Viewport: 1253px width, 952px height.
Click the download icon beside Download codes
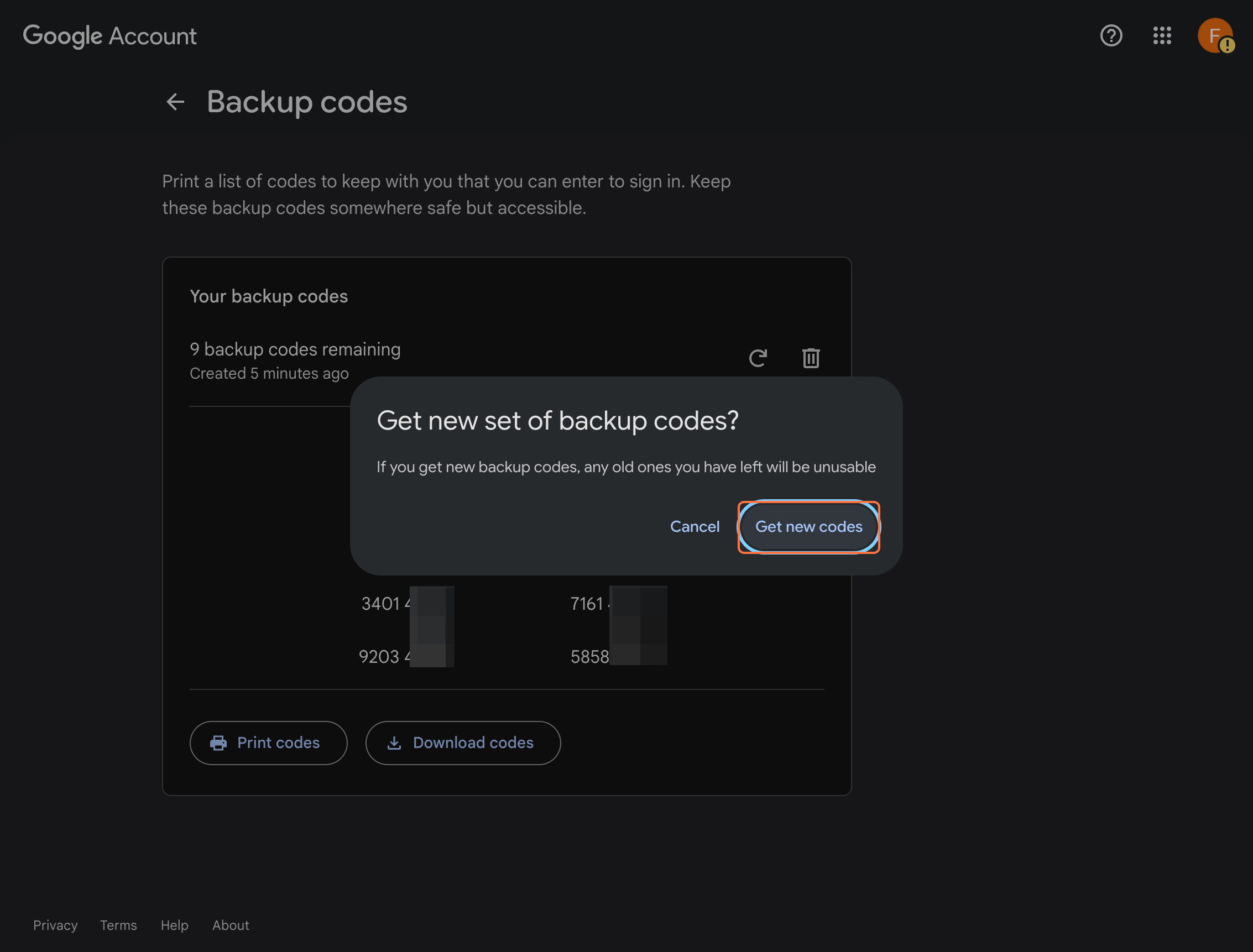point(395,742)
